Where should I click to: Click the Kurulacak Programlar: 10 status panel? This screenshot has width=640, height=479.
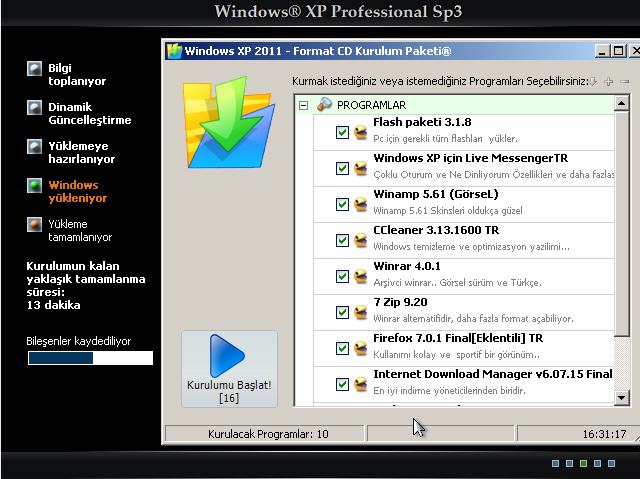(264, 434)
